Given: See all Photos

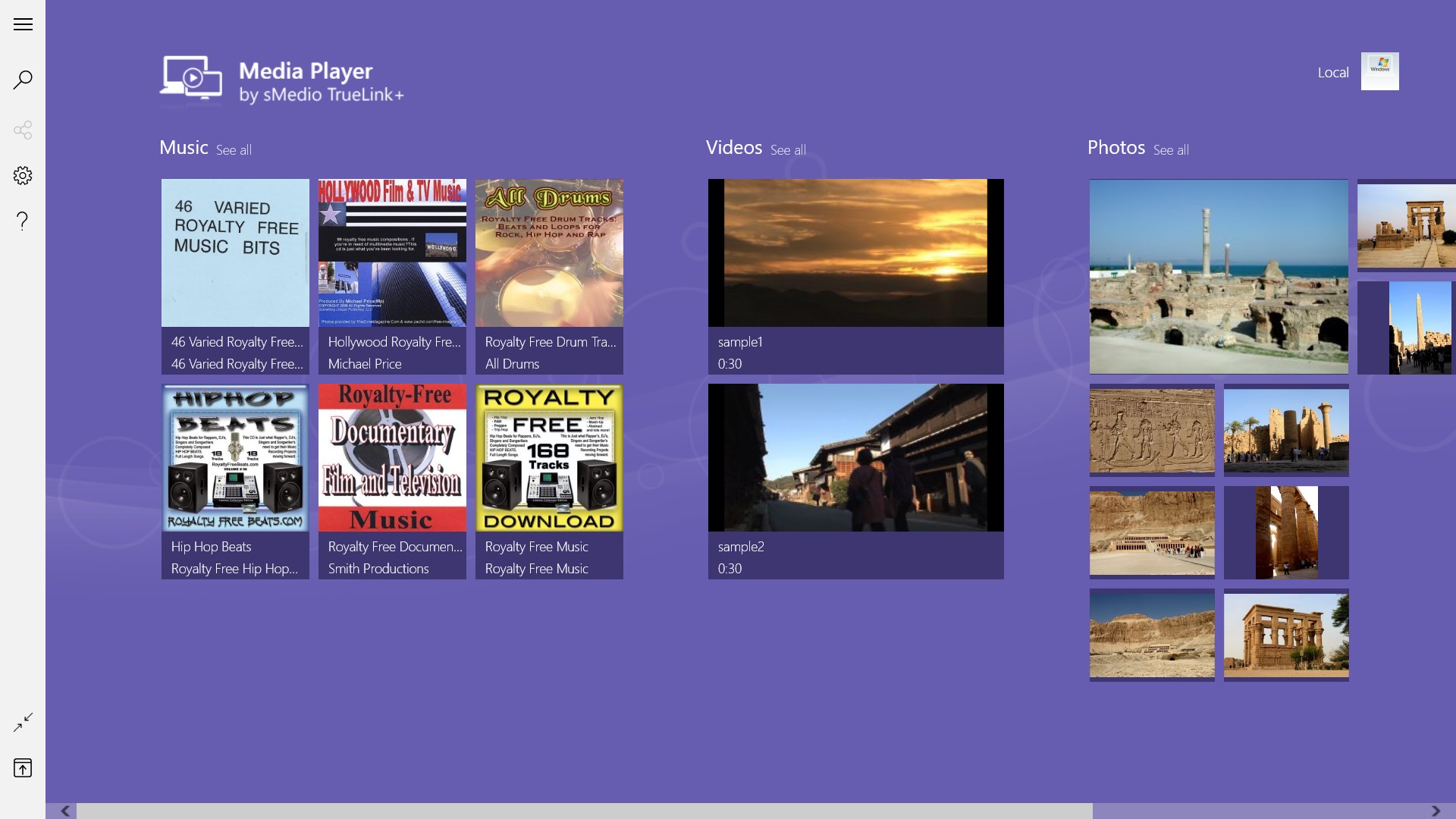Looking at the screenshot, I should [x=1171, y=150].
